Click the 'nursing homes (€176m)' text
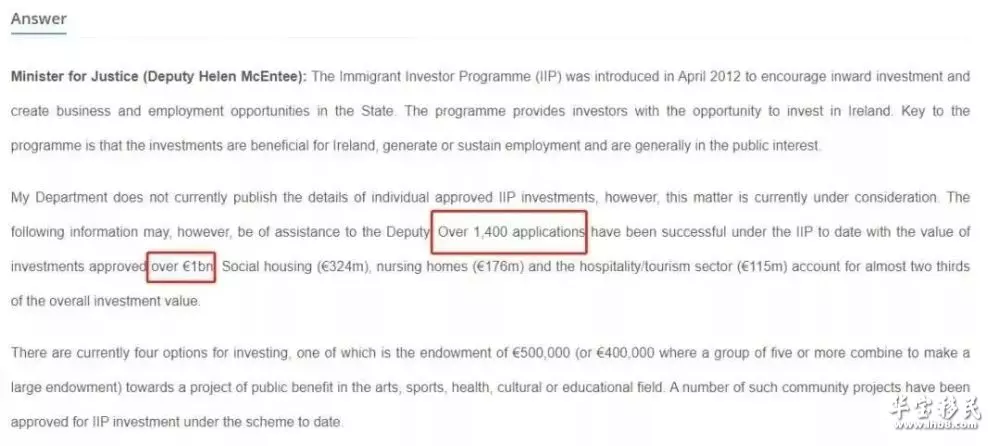This screenshot has width=1000, height=446. pos(450,267)
